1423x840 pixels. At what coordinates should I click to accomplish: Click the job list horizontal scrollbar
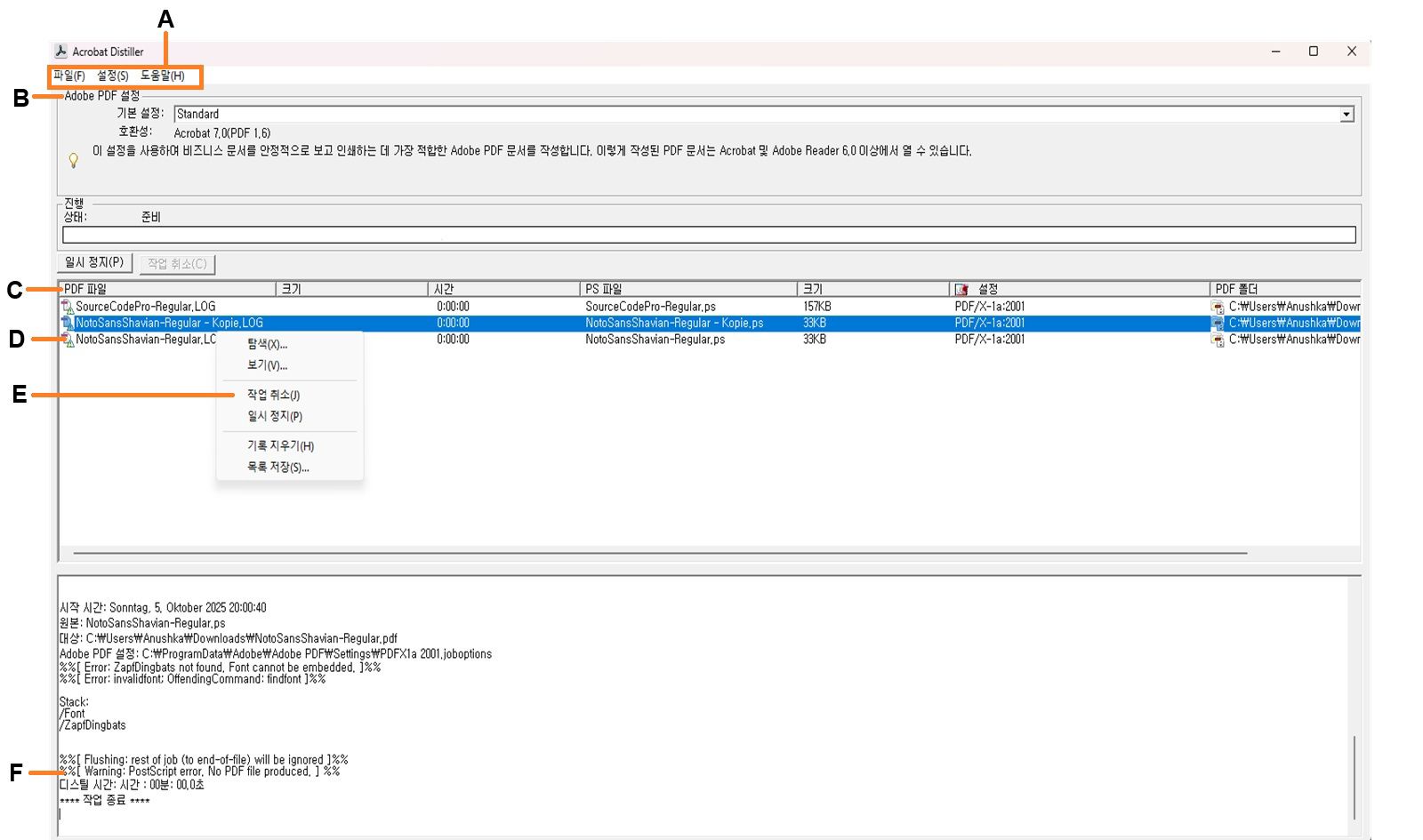(660, 553)
